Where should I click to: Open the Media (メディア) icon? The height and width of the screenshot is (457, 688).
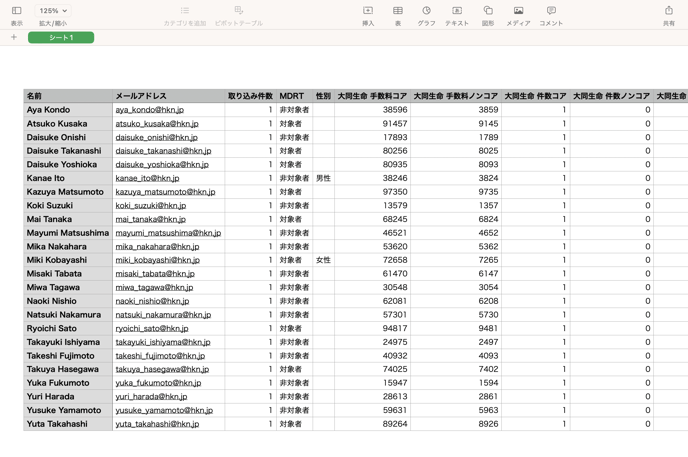[518, 11]
